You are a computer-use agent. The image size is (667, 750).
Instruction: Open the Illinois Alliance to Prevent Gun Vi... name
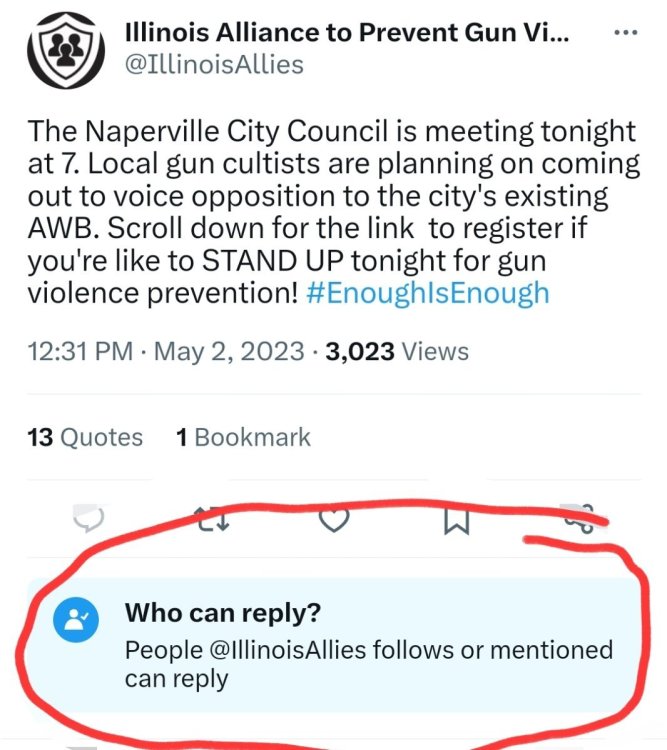tap(347, 33)
